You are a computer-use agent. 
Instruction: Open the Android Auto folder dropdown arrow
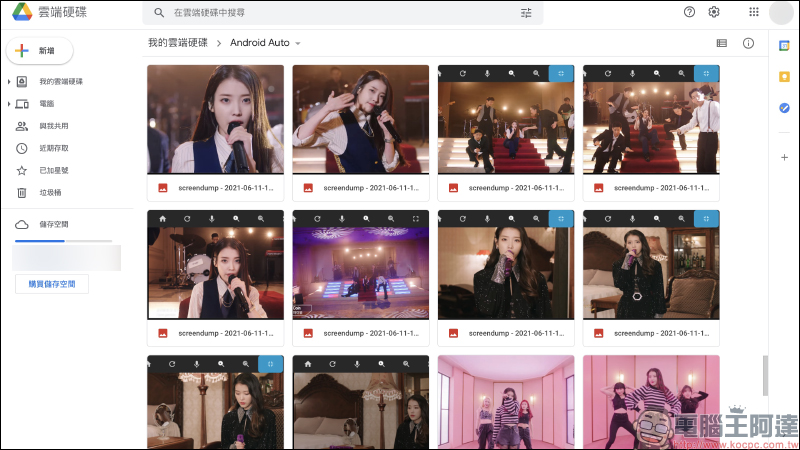pos(298,43)
